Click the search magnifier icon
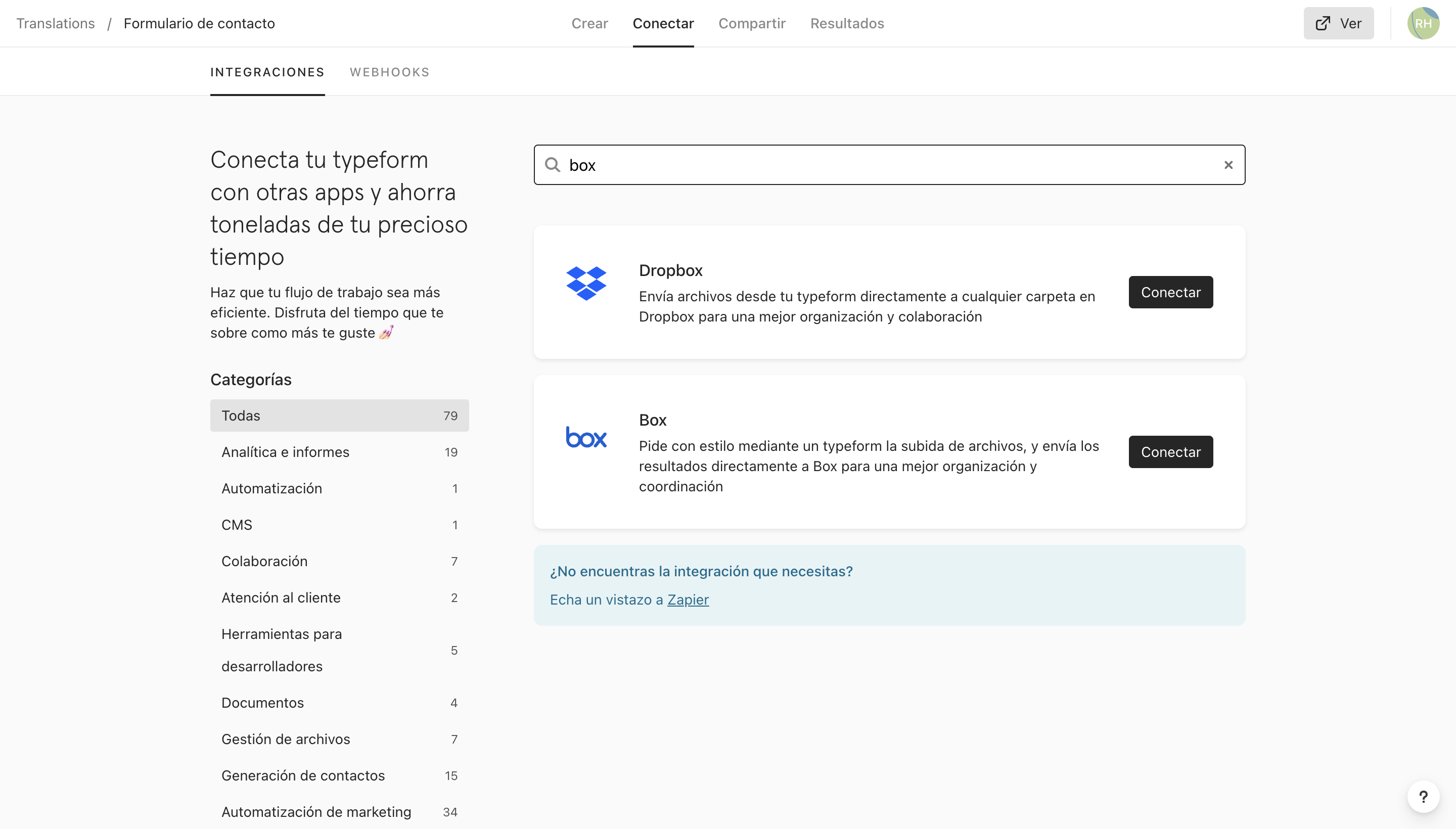The width and height of the screenshot is (1456, 829). [553, 165]
